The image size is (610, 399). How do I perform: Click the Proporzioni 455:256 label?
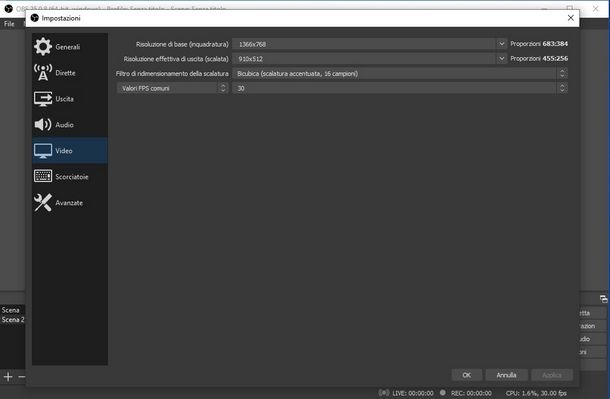(x=539, y=58)
